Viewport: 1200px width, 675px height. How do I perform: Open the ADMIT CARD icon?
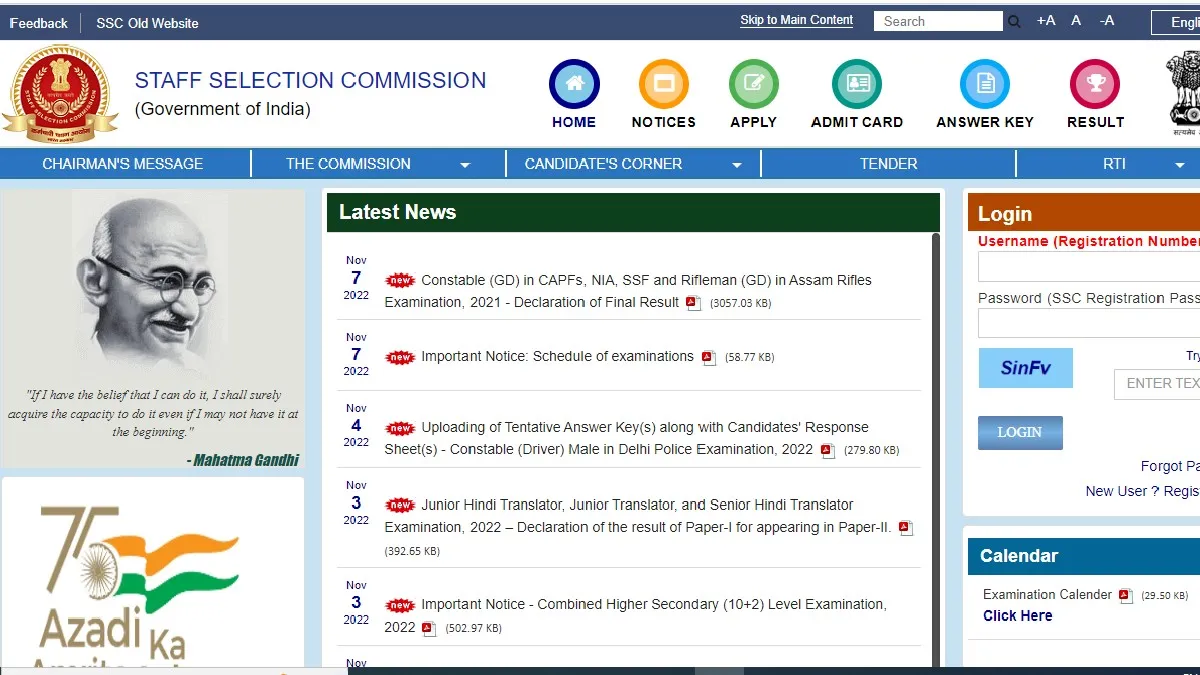pos(857,84)
